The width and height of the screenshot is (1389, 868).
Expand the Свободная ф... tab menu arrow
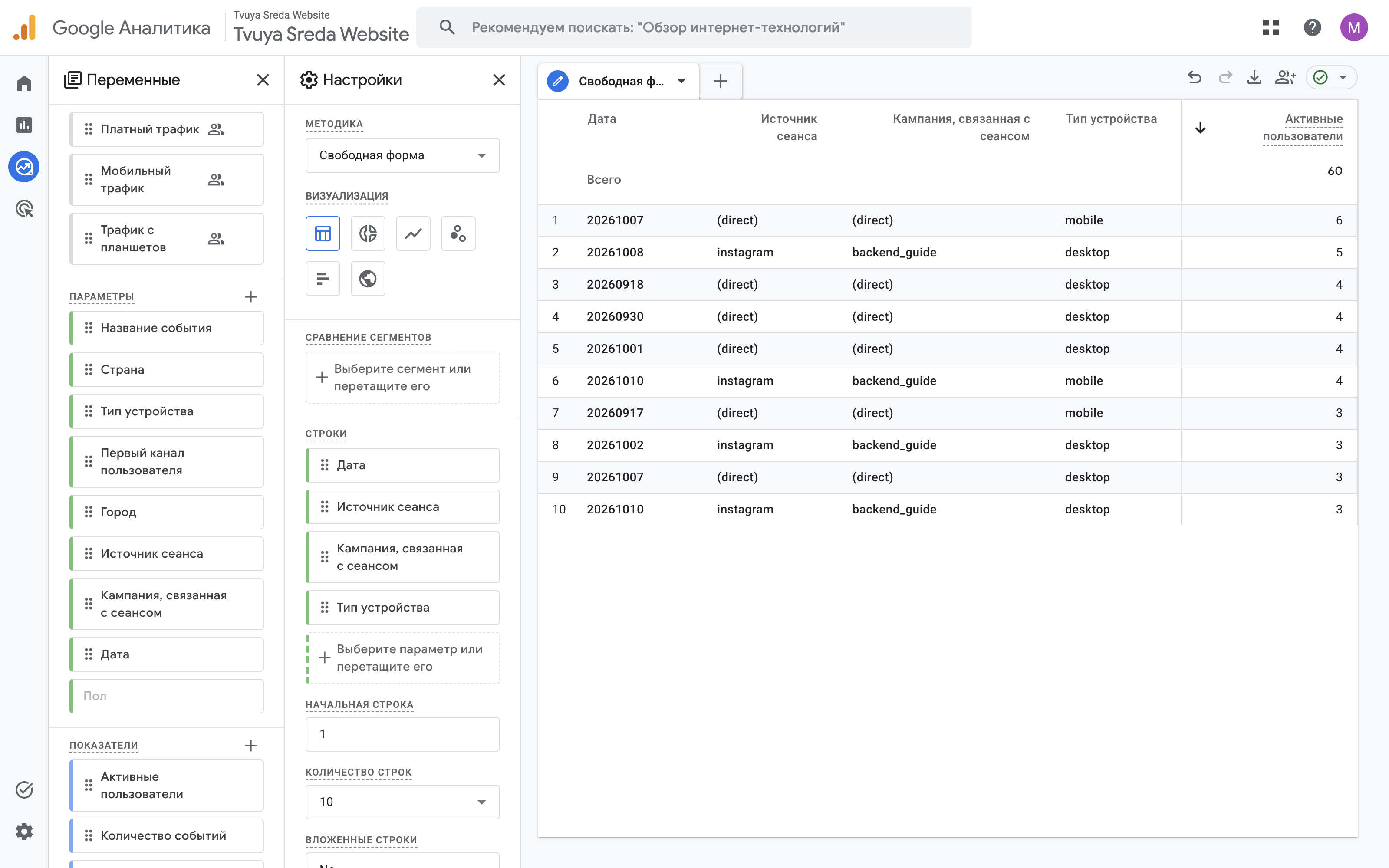(x=681, y=81)
